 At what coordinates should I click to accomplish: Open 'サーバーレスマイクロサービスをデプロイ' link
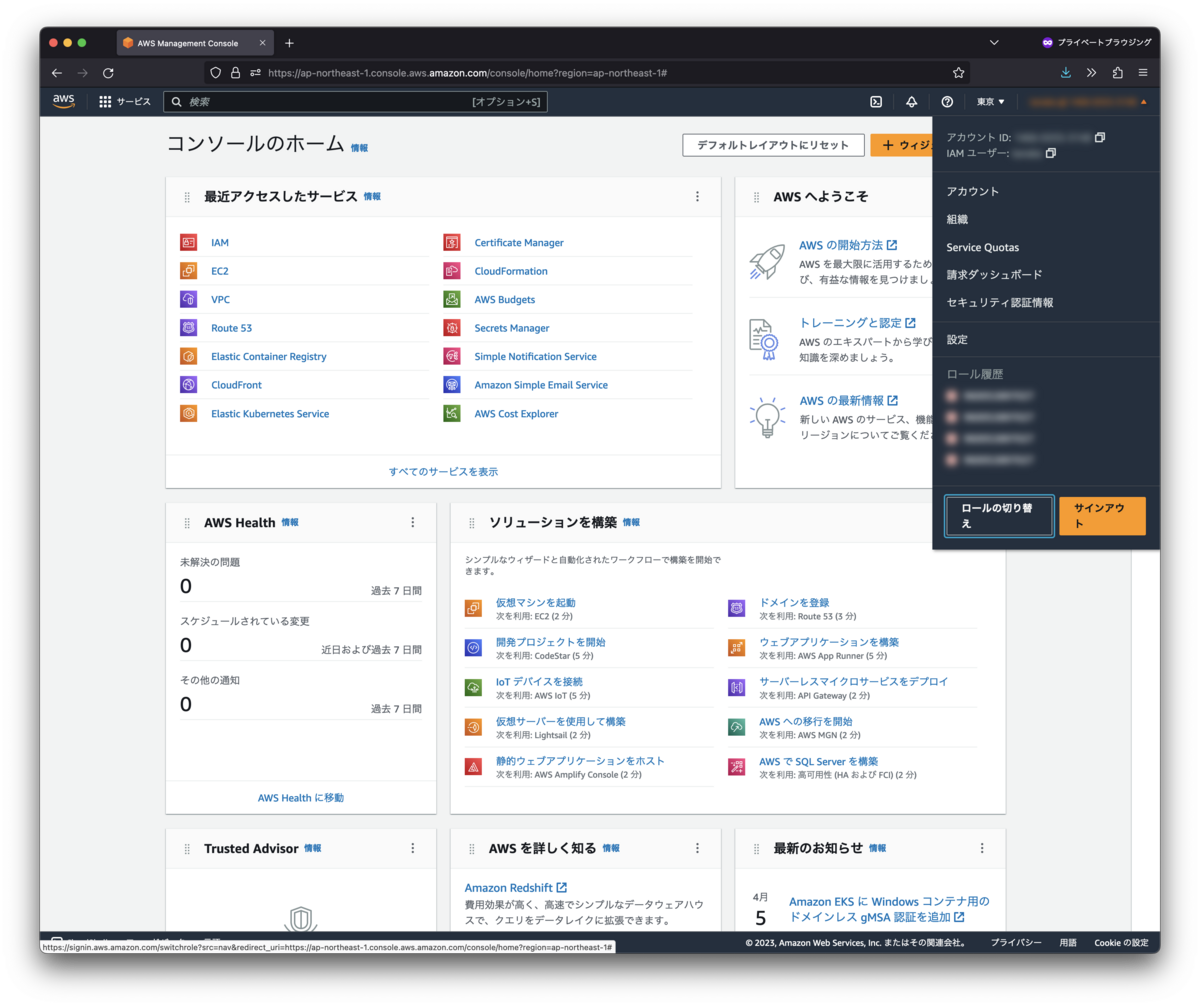tap(854, 681)
